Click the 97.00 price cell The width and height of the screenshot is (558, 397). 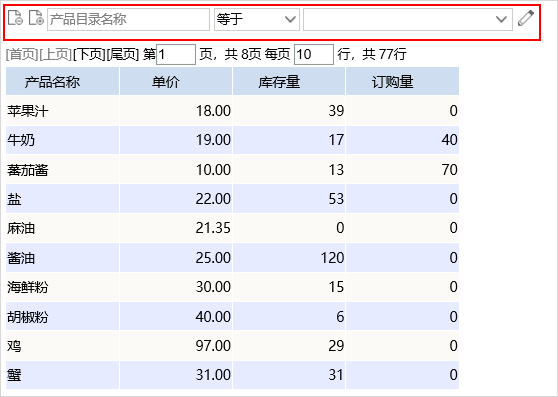[x=176, y=345]
